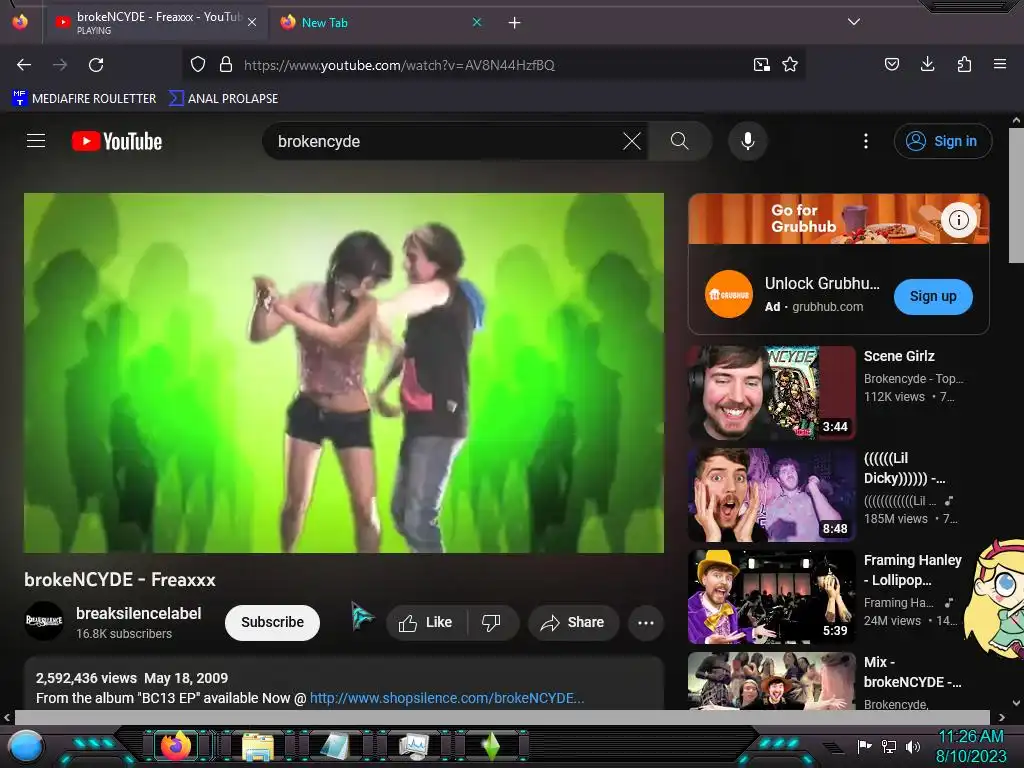Click 2,592,436 views description text
Screen dimensions: 1024x768
pyautogui.click(x=86, y=678)
